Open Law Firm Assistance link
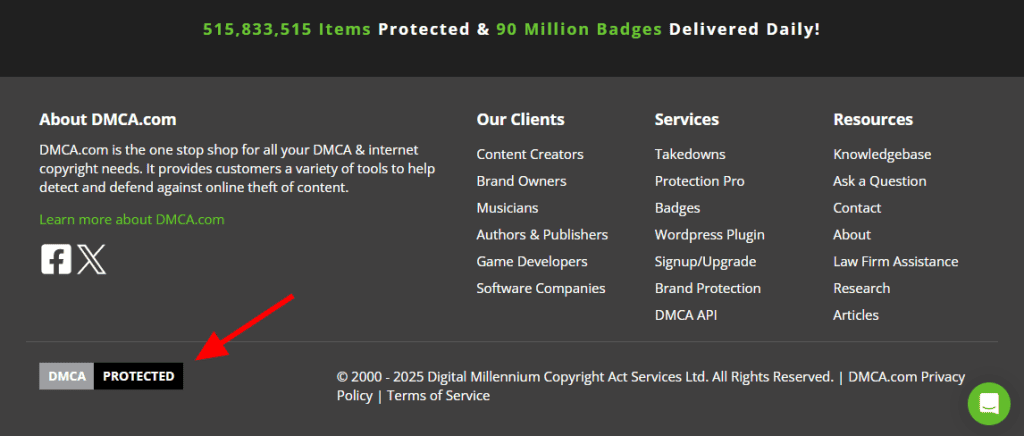The width and height of the screenshot is (1024, 436). coord(896,261)
